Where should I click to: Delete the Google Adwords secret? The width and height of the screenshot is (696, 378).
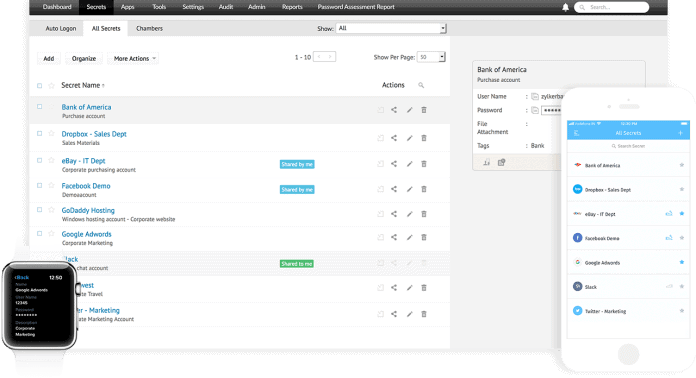point(424,237)
